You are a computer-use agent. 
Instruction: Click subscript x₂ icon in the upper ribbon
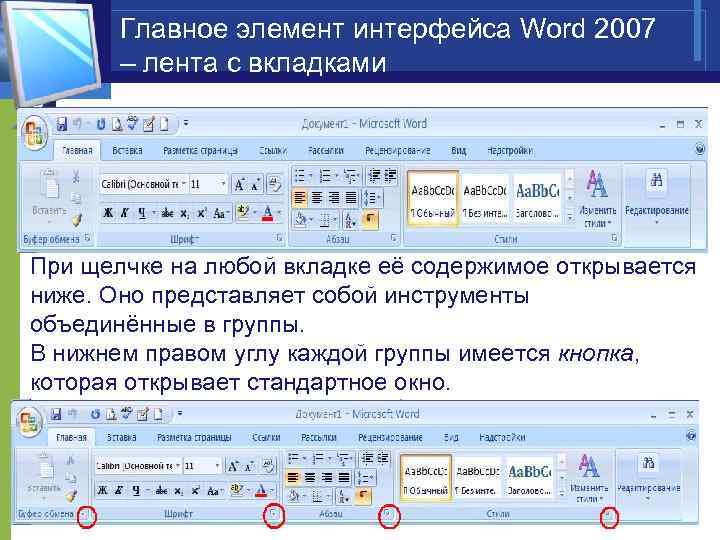(185, 214)
